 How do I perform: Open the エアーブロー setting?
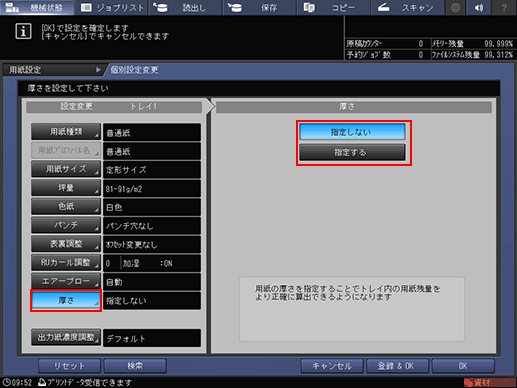[66, 281]
